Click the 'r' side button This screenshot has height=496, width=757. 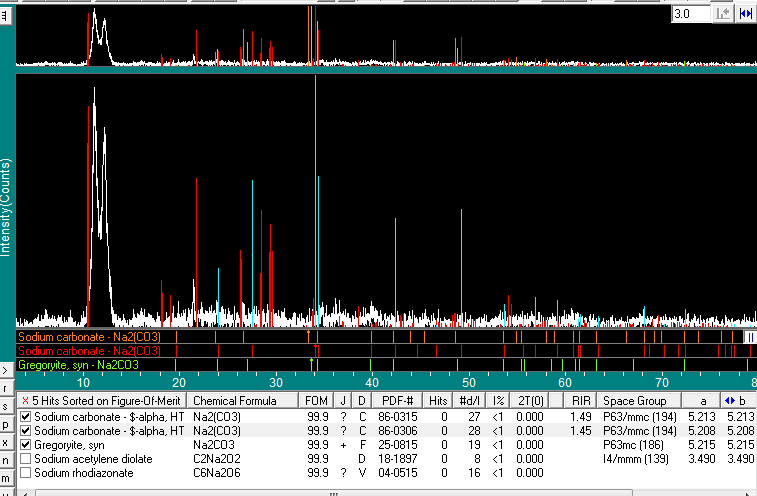click(5, 389)
